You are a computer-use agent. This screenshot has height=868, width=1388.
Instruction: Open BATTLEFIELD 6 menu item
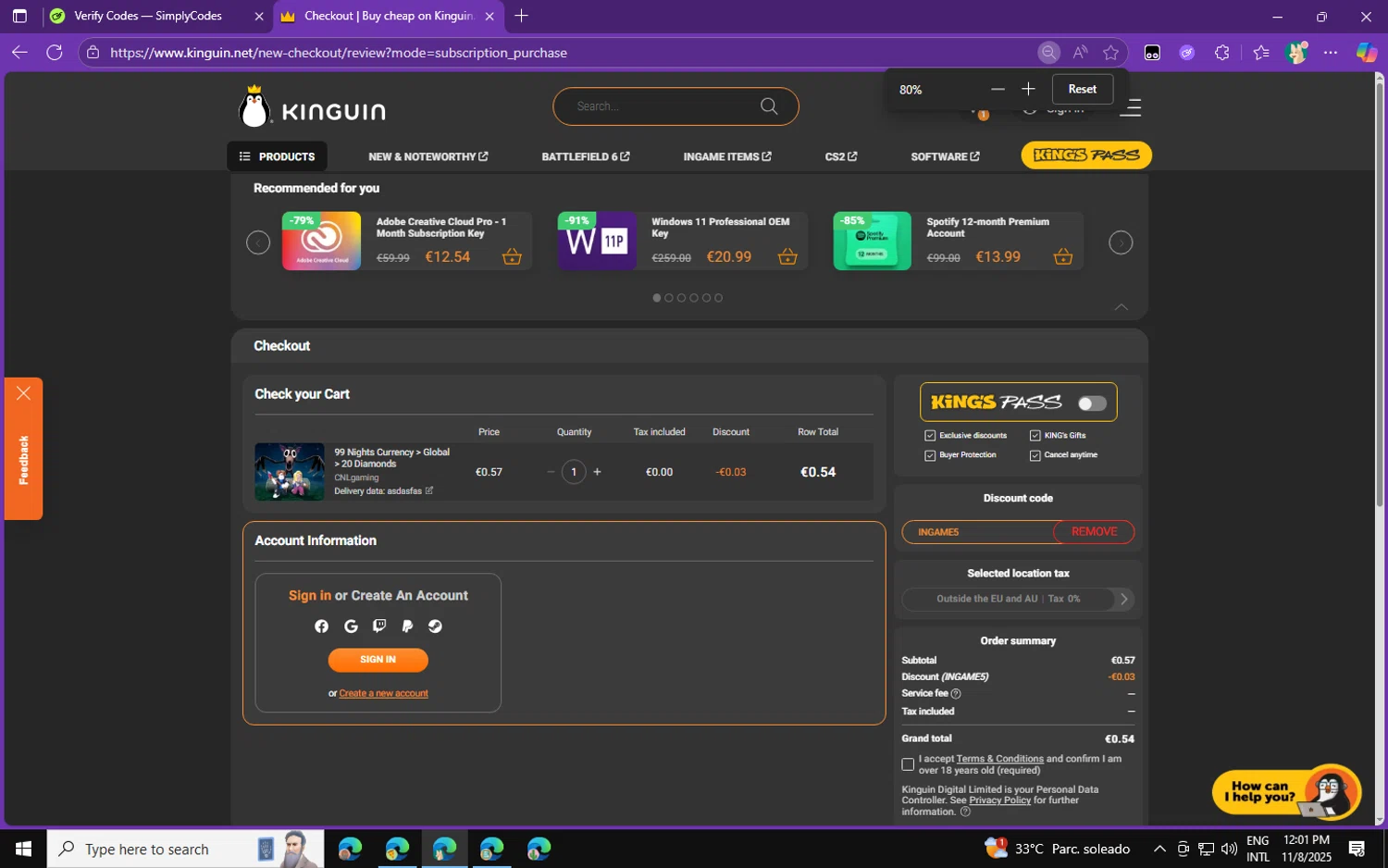[586, 156]
